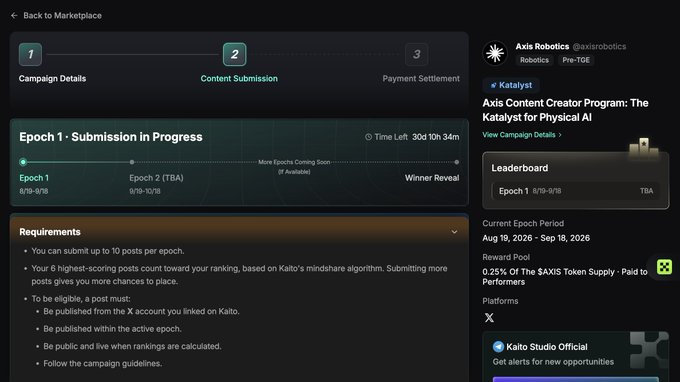Click the Campaign Details step label
Image resolution: width=680 pixels, height=382 pixels.
tap(52, 78)
